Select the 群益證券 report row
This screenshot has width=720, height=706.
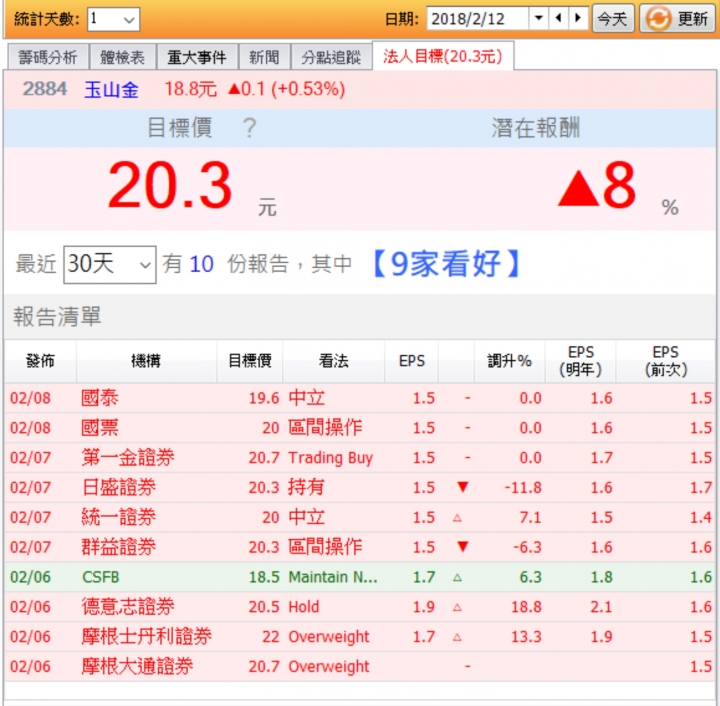[360, 547]
